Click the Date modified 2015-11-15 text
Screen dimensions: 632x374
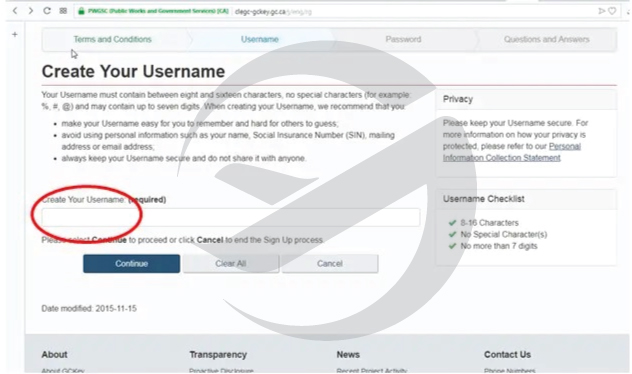click(89, 309)
